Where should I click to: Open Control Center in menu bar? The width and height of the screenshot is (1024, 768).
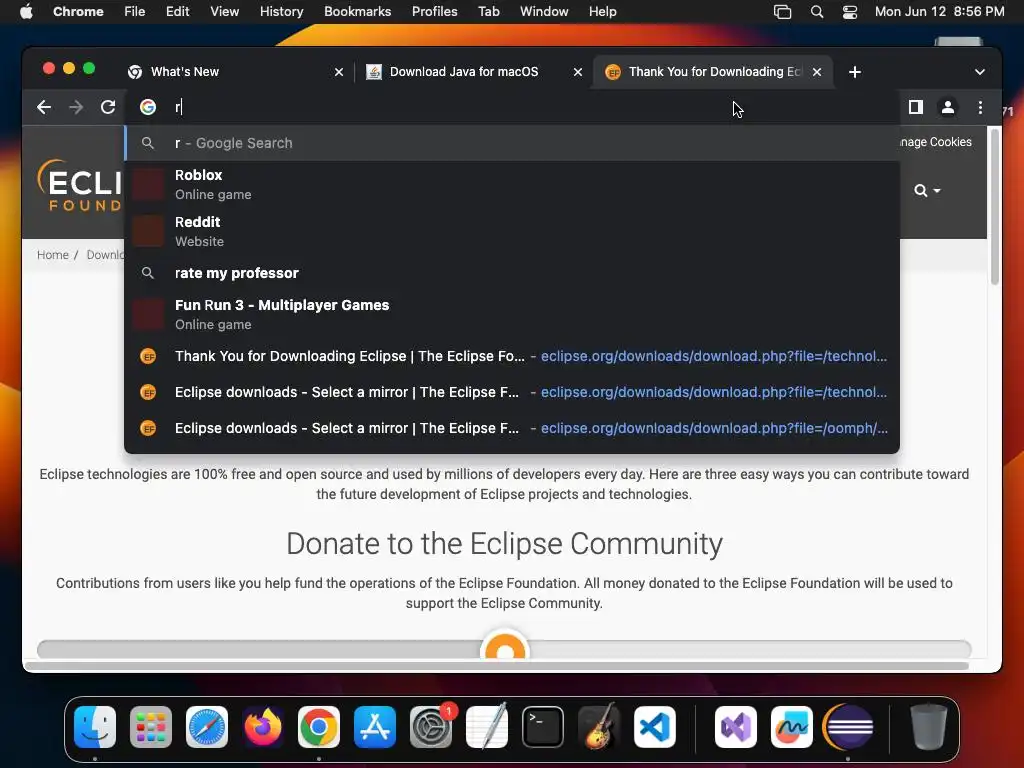850,11
